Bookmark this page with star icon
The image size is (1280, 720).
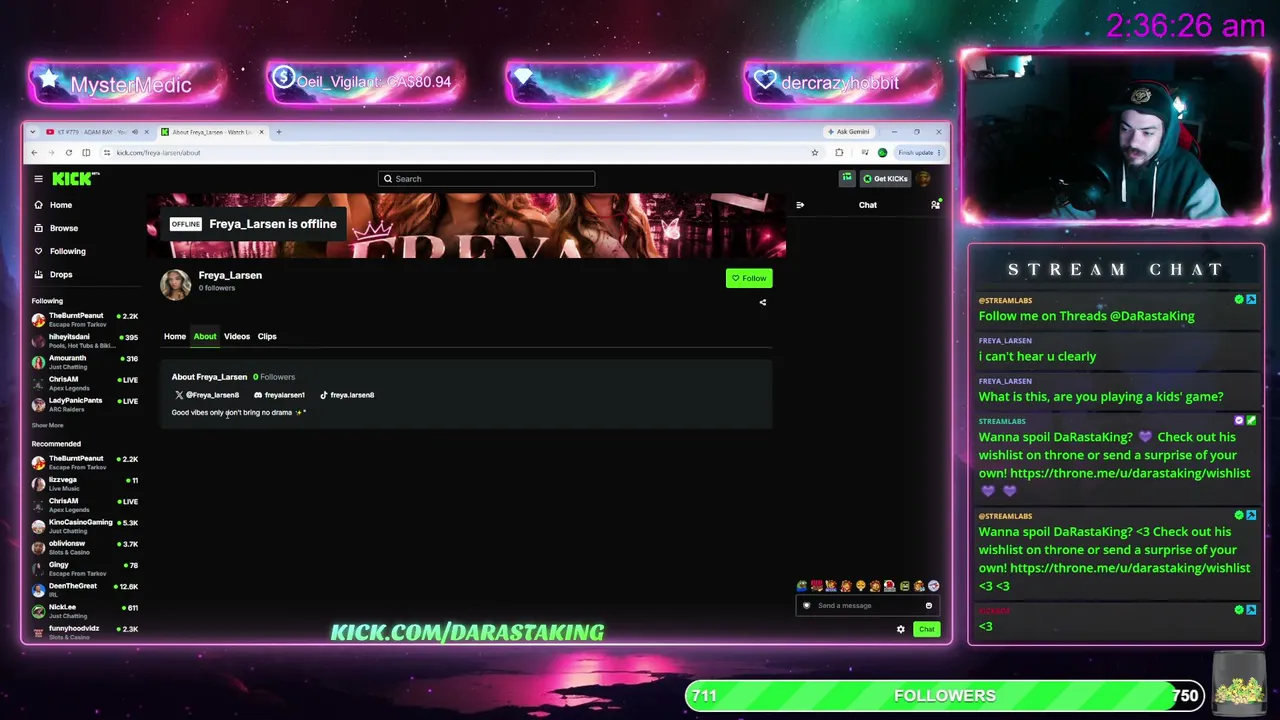[x=815, y=153]
